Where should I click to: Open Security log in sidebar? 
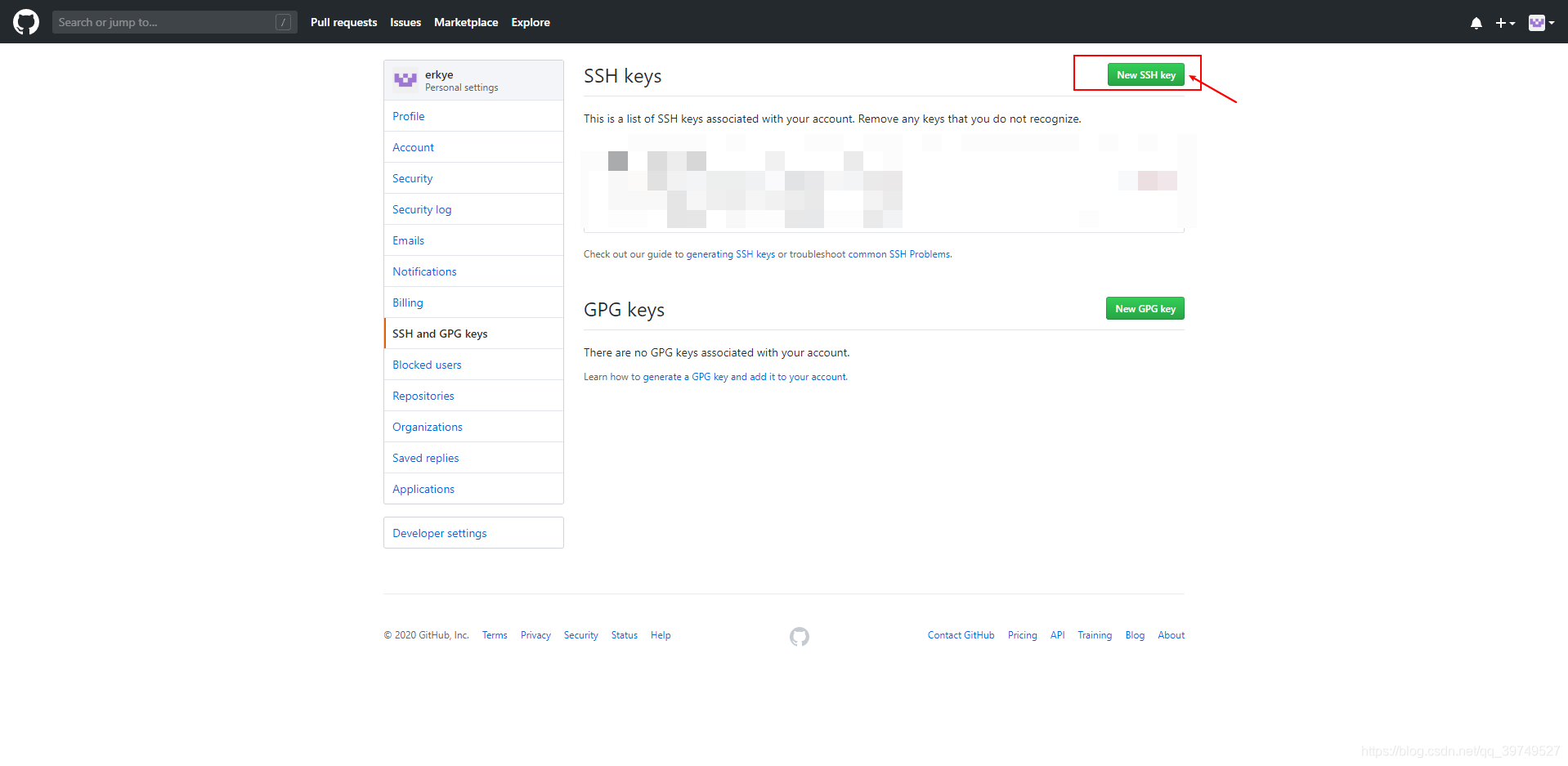pos(473,209)
